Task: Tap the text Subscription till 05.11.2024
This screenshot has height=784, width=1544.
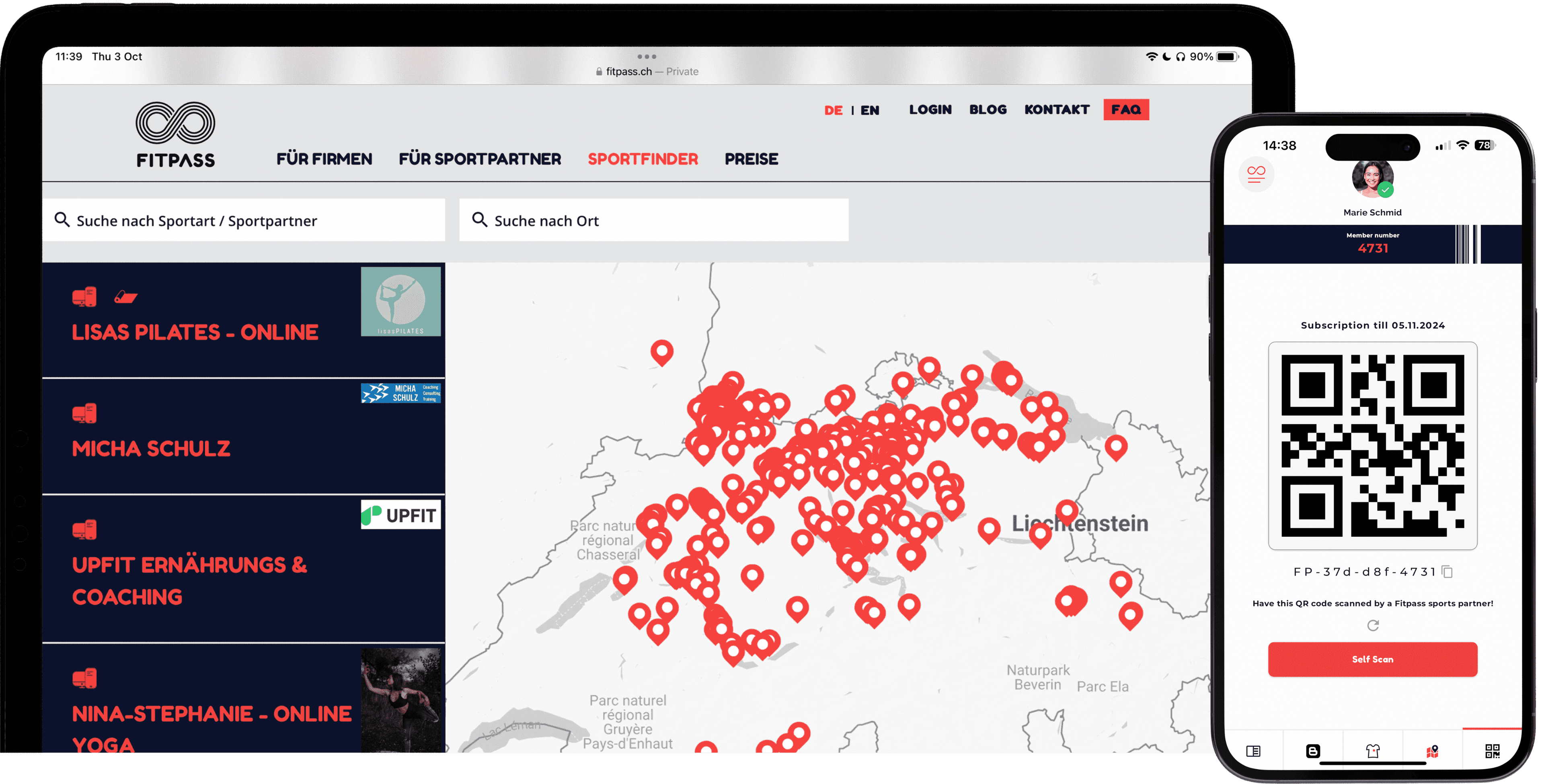Action: point(1373,326)
